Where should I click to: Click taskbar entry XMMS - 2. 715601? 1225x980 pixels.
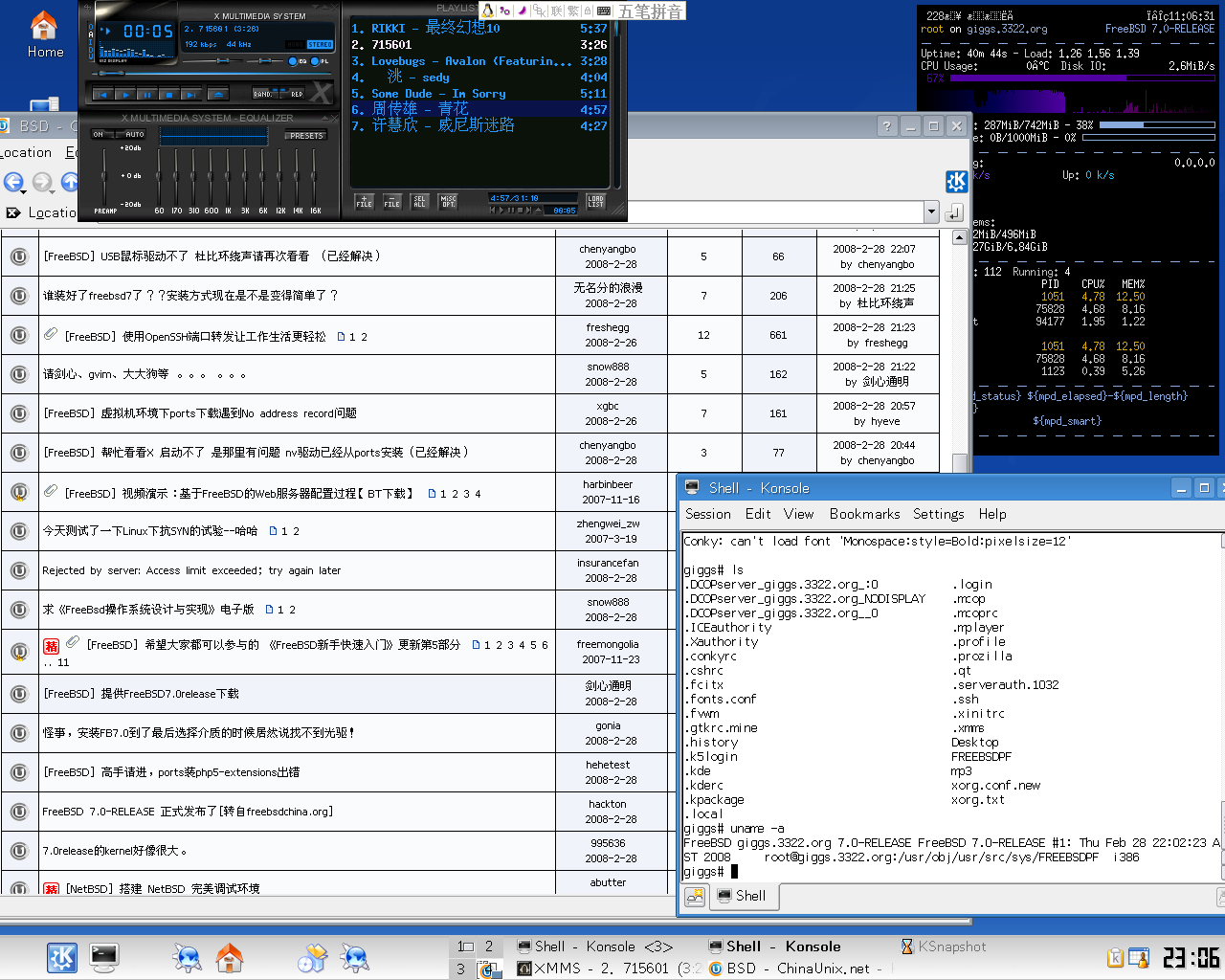[x=607, y=969]
